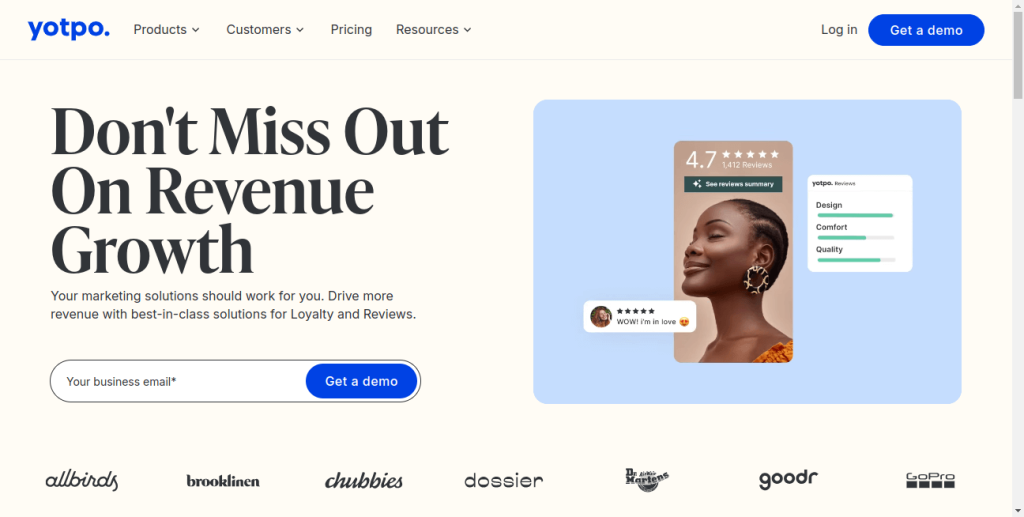The width and height of the screenshot is (1024, 517).
Task: Open the Pricing page
Action: (x=351, y=29)
